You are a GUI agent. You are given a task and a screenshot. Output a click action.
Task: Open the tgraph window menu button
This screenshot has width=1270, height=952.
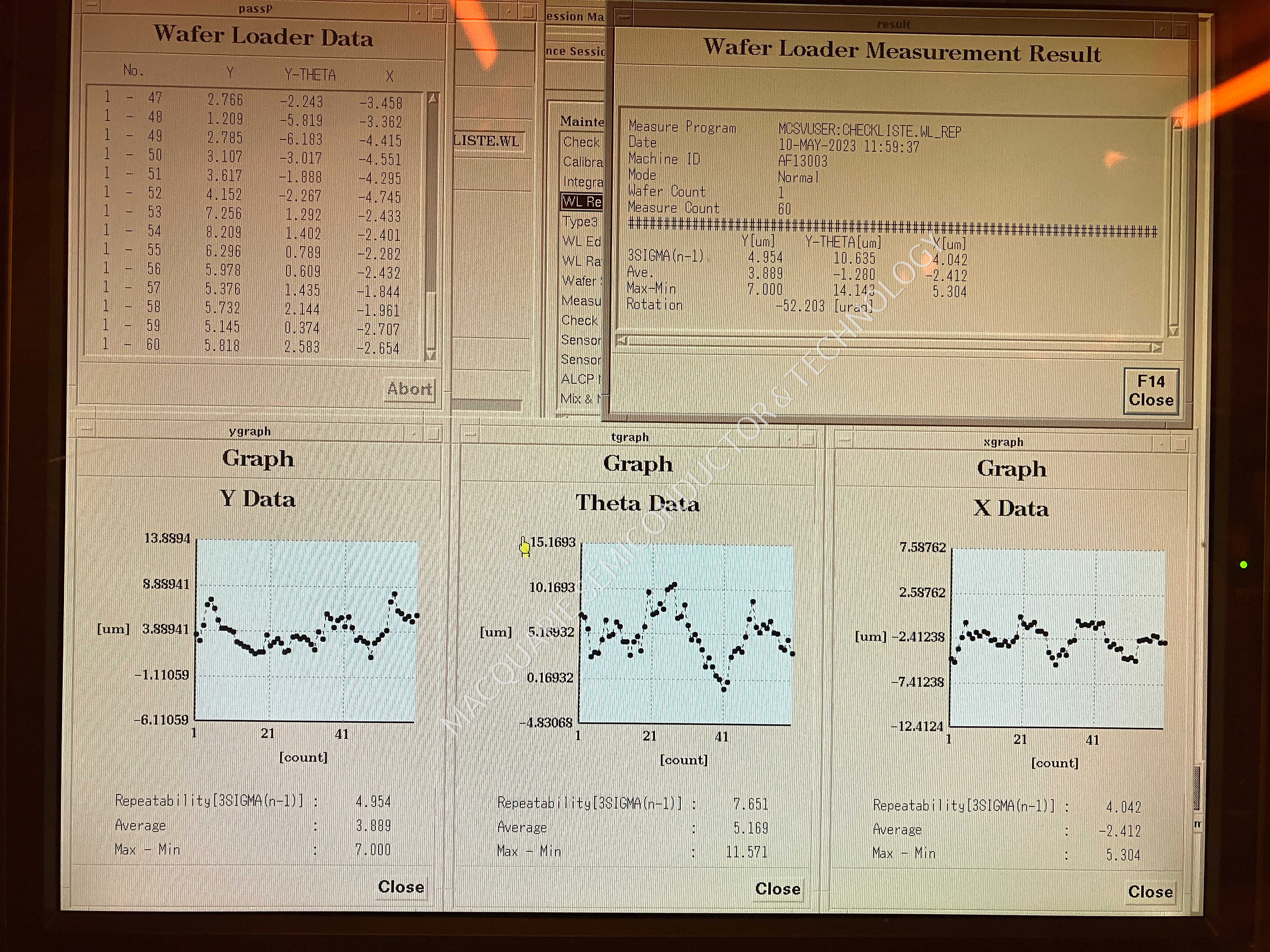click(470, 434)
